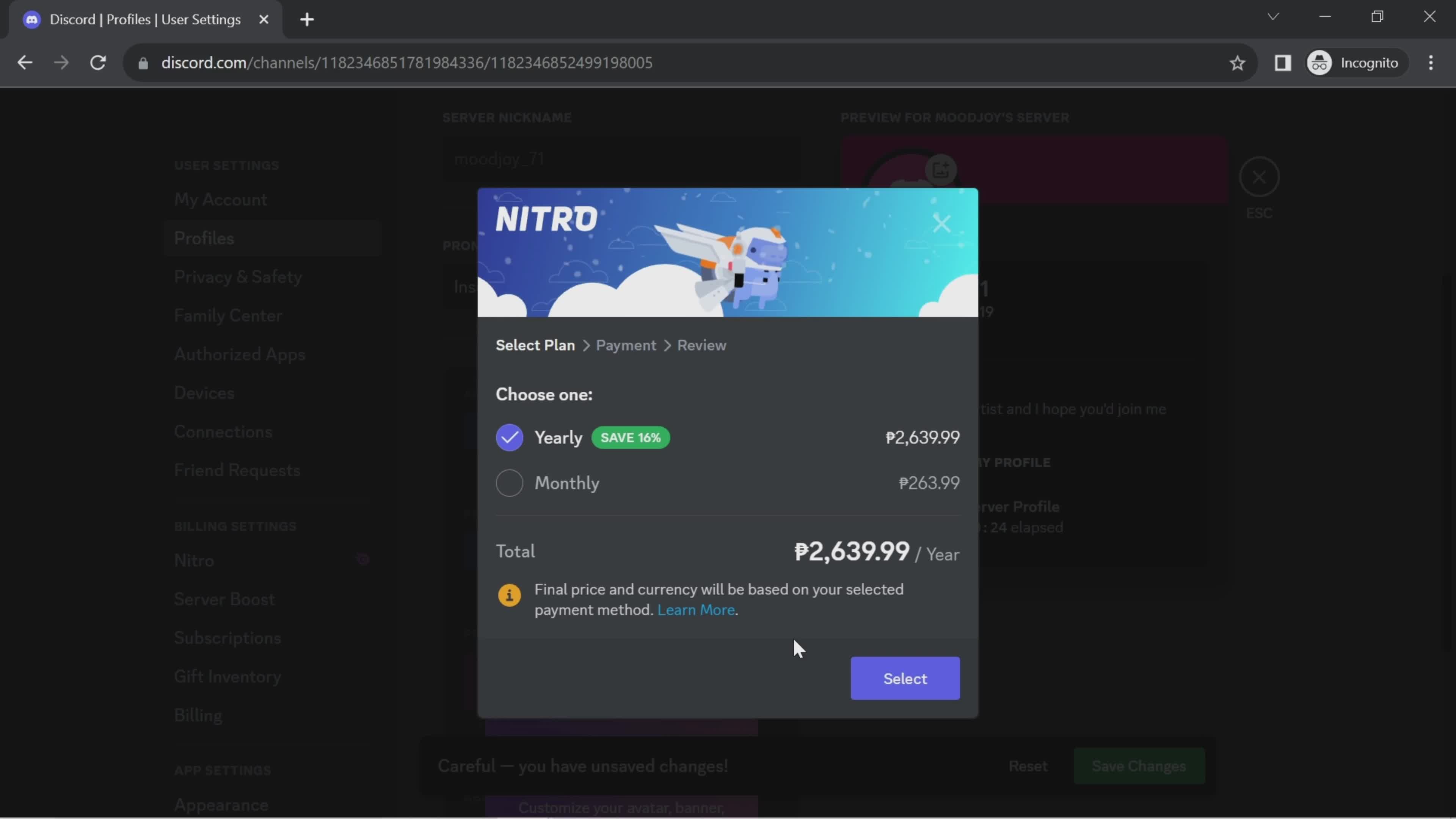Toggle the yearly checkmark selection
1456x819 pixels.
click(x=510, y=437)
